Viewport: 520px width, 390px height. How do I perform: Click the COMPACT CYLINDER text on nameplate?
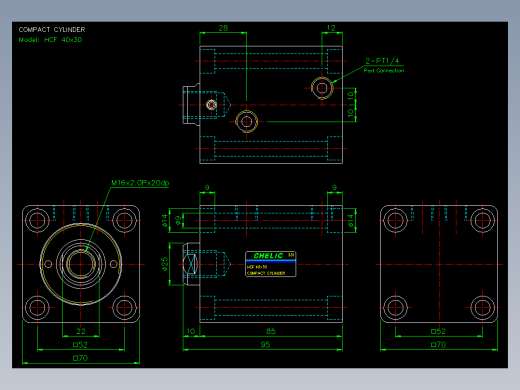pyautogui.click(x=266, y=273)
